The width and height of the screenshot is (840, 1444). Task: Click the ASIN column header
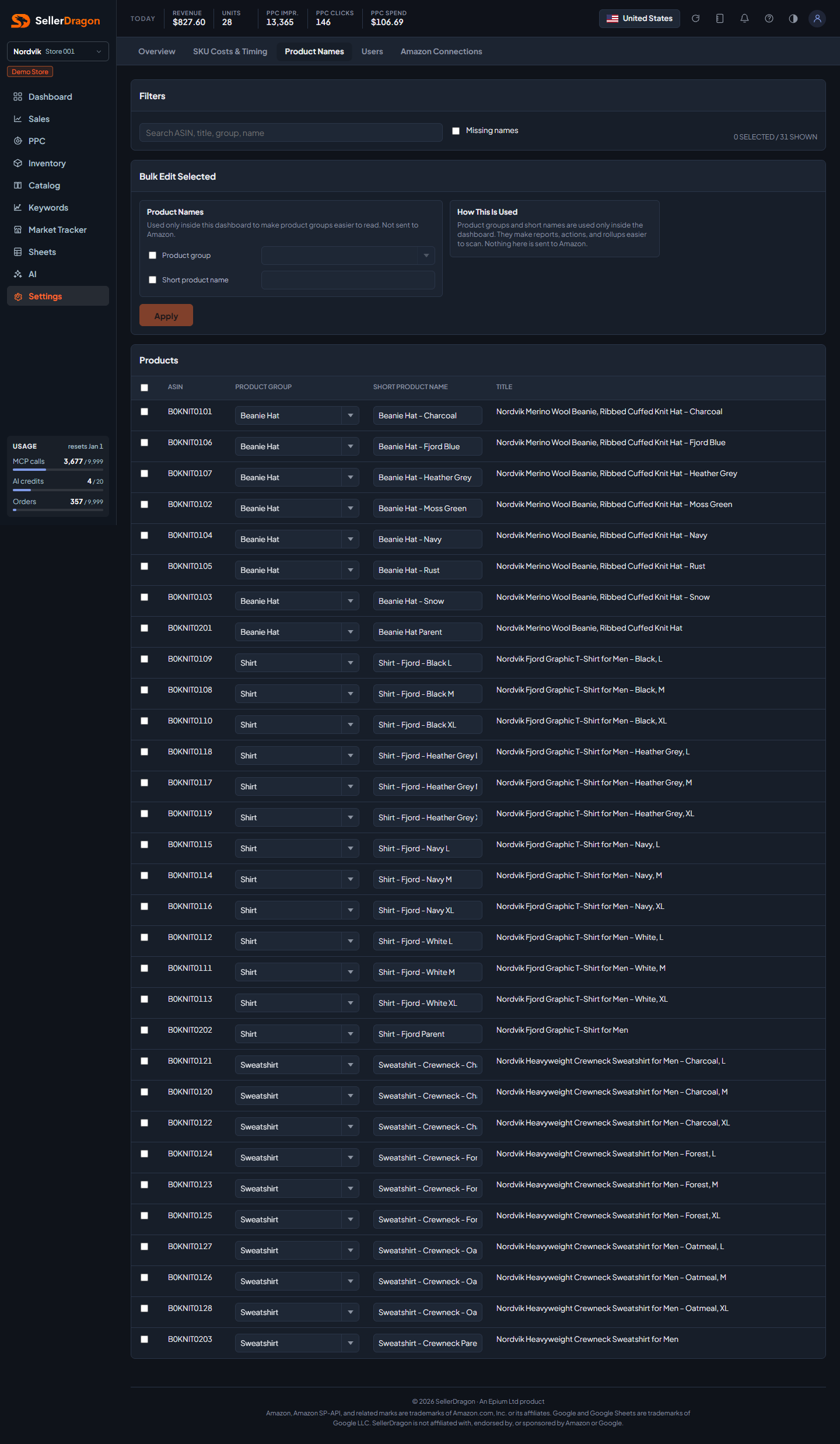pos(176,387)
